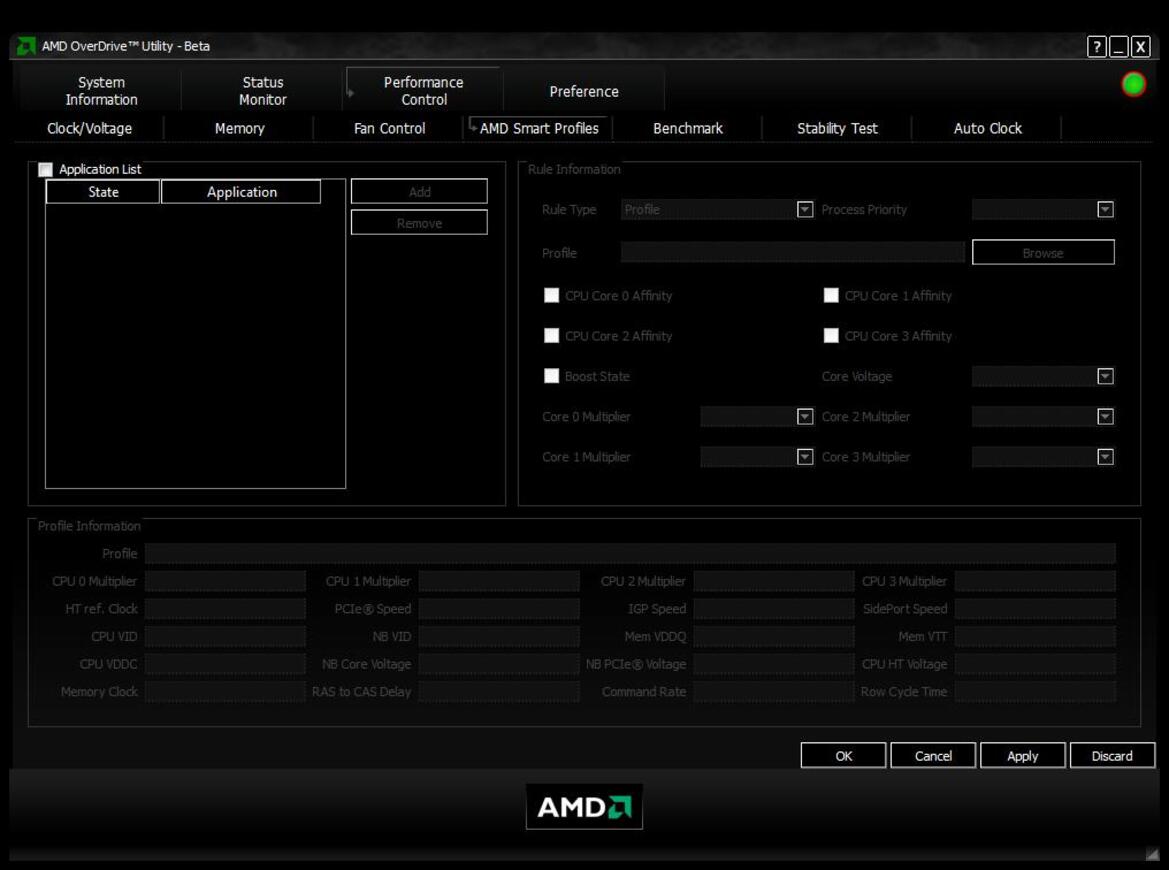Switch to System Information tab

101,91
